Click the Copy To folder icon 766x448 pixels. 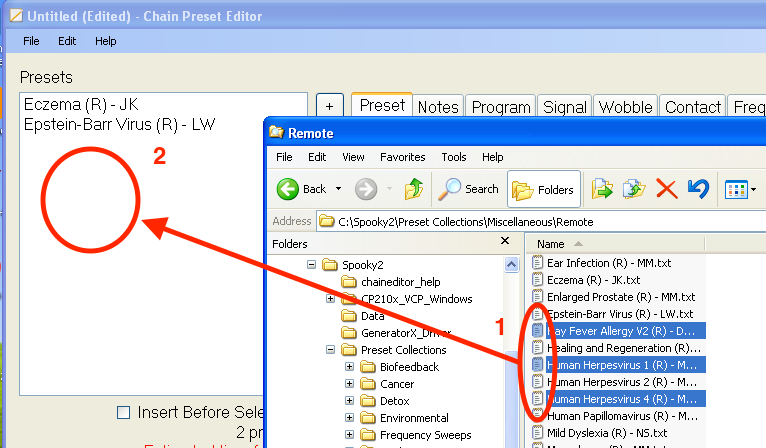(634, 189)
